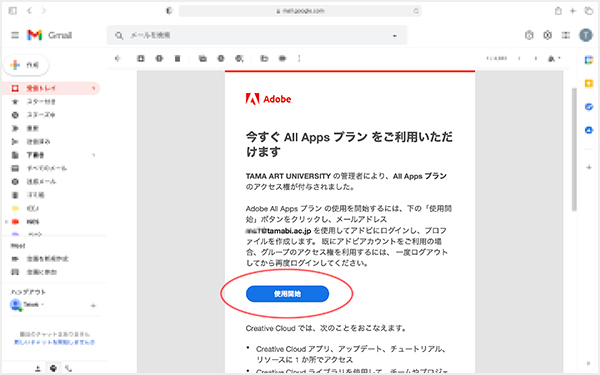Open Google Keep side panel icon
The width and height of the screenshot is (600, 375).
(x=589, y=83)
